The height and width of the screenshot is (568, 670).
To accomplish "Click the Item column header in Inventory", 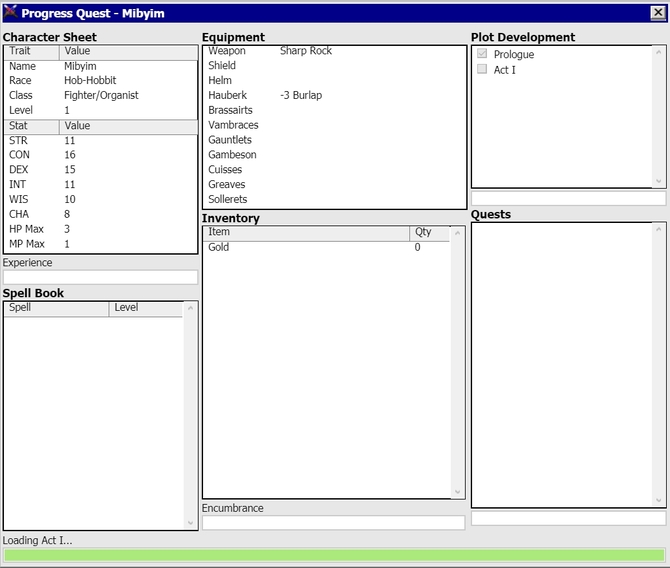I will (306, 233).
